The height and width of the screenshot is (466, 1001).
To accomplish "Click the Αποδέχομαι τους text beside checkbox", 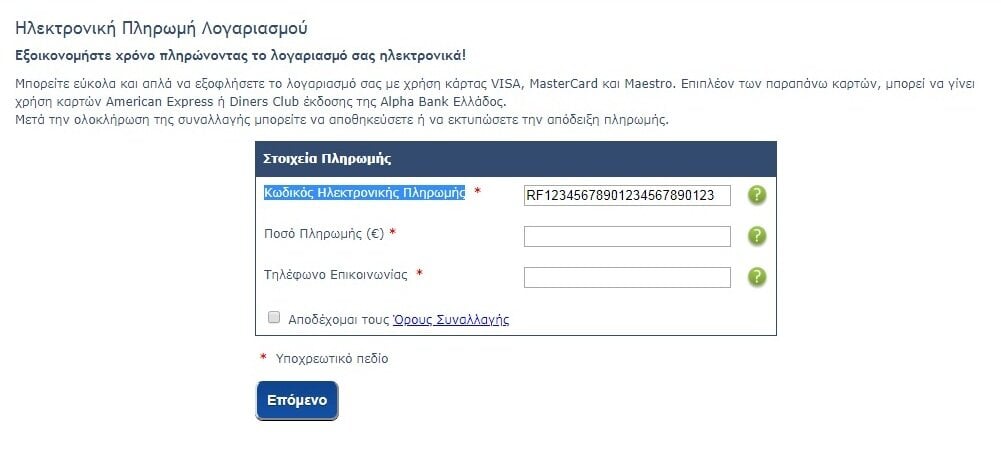I will point(338,320).
